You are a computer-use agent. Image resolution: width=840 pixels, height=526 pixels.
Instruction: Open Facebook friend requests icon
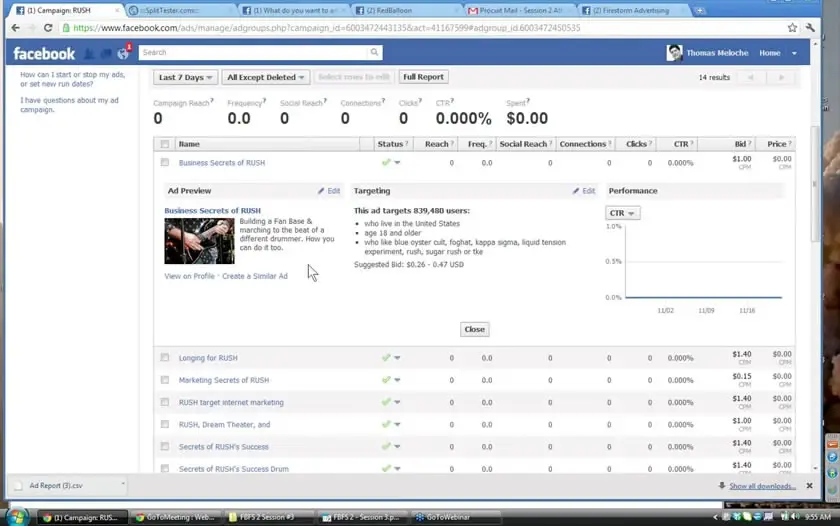tap(89, 54)
